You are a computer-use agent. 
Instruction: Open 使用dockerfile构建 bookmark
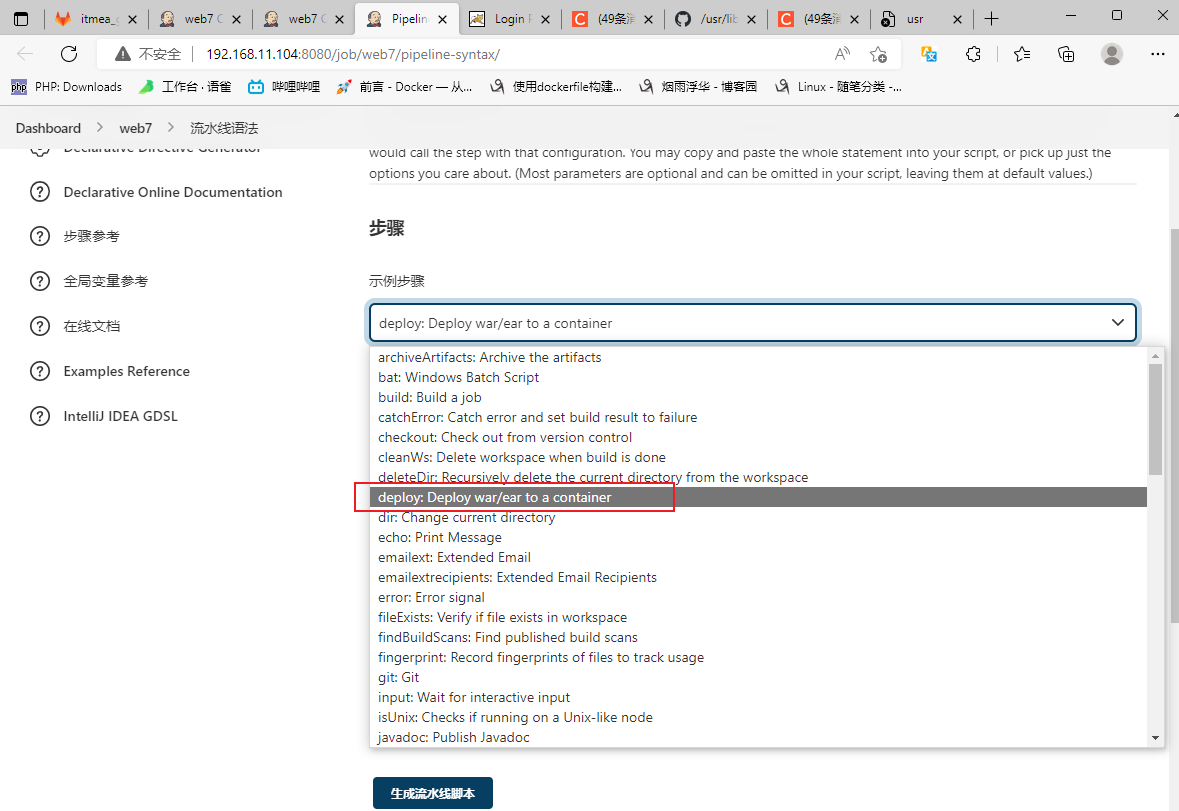556,87
